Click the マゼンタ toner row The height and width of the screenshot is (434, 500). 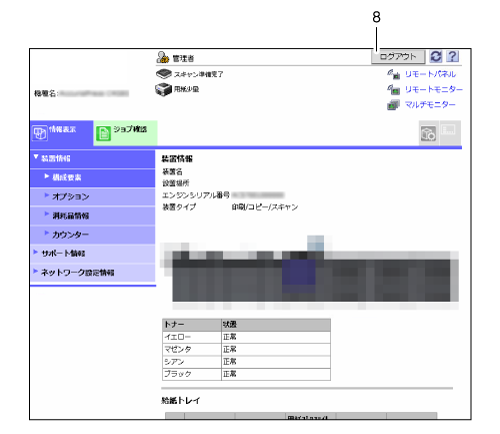click(246, 350)
